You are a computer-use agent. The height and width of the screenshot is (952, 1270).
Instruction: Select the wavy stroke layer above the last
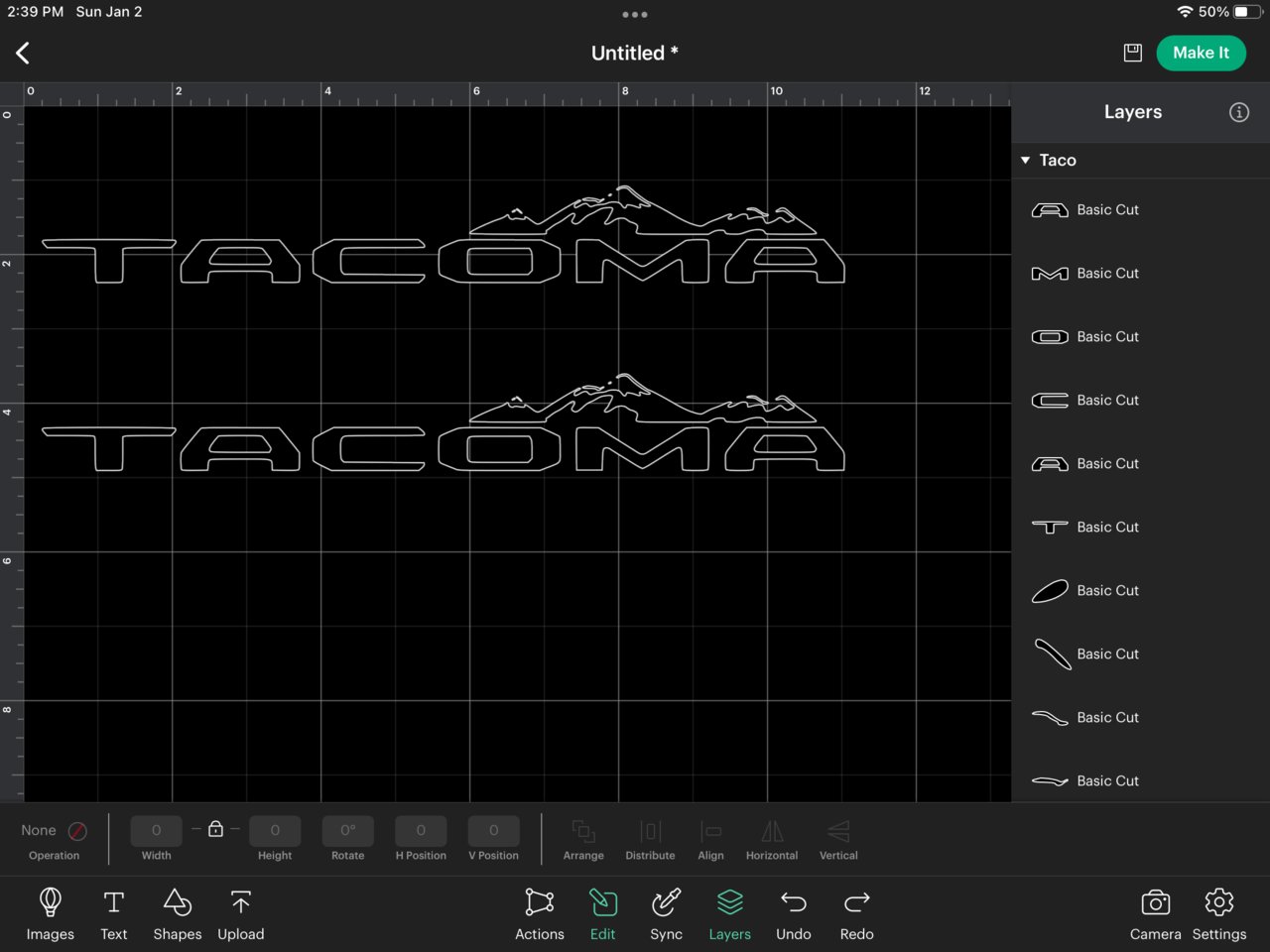(1139, 718)
